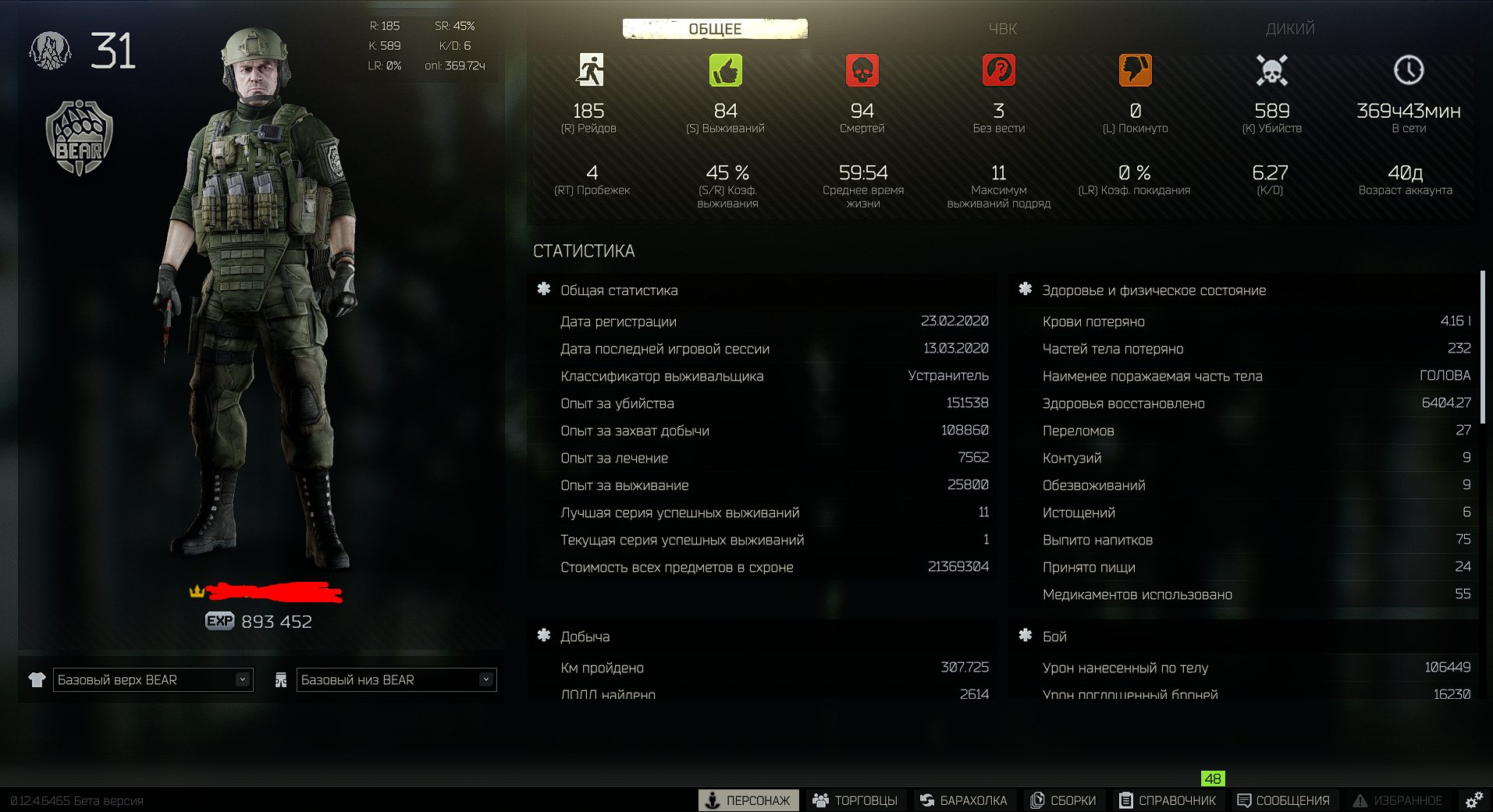Click the 893 452 experience value
The width and height of the screenshot is (1493, 812).
[x=276, y=622]
